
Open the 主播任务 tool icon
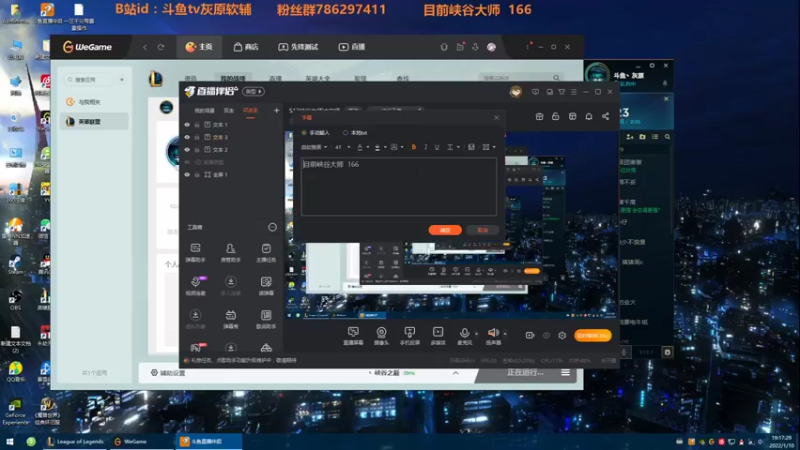coord(266,253)
